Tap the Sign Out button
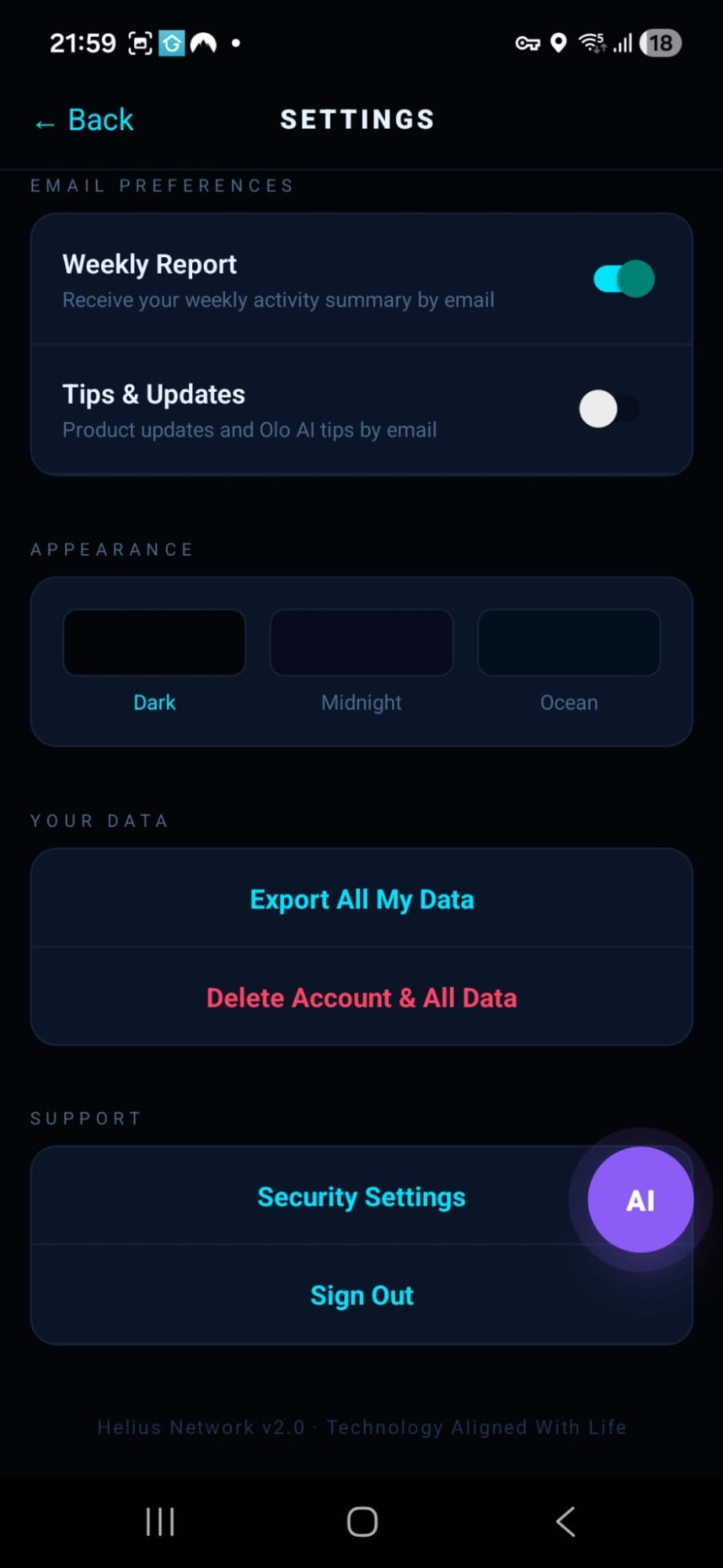The height and width of the screenshot is (1568, 723). [x=361, y=1295]
